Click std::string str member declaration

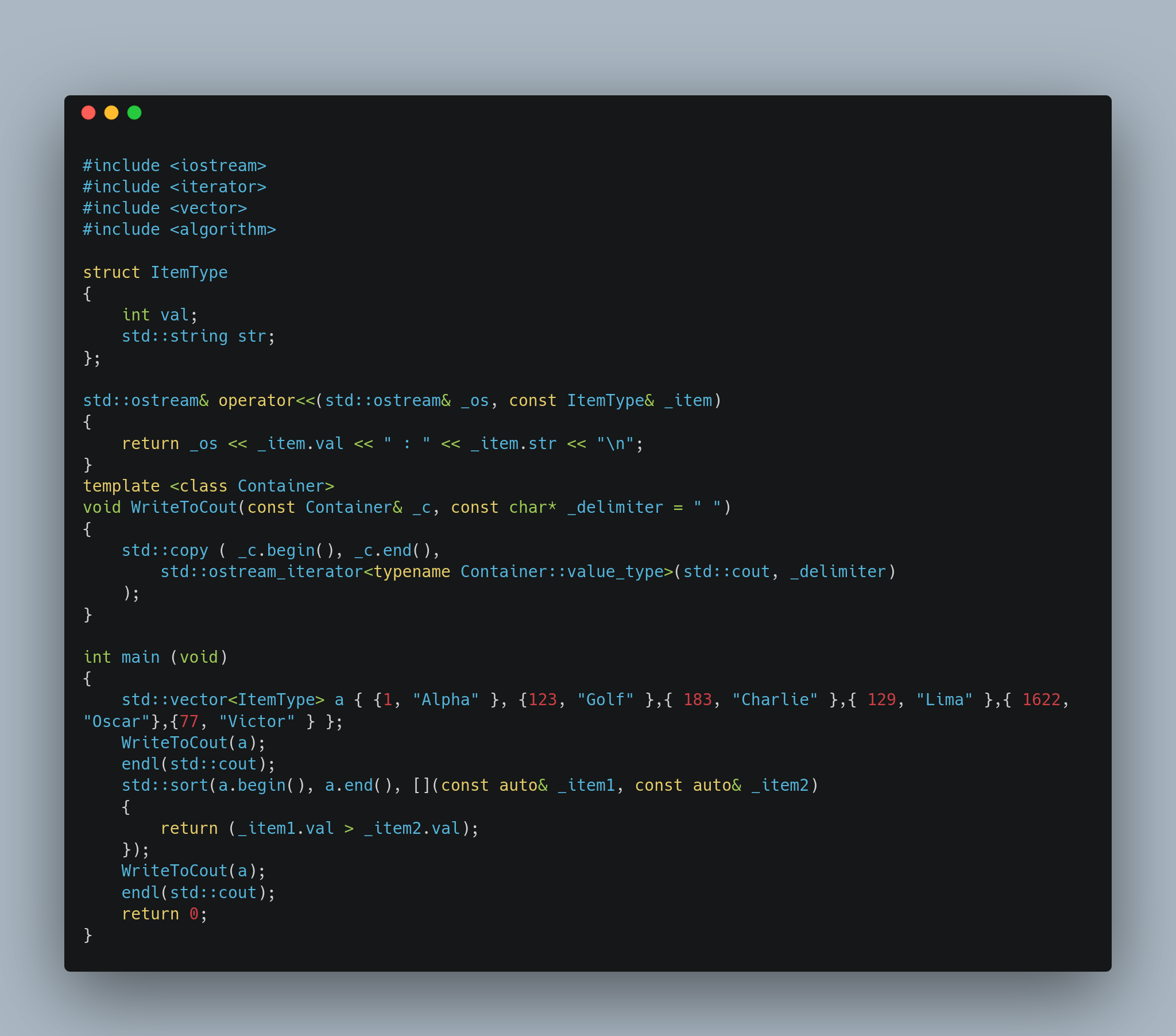tap(199, 337)
